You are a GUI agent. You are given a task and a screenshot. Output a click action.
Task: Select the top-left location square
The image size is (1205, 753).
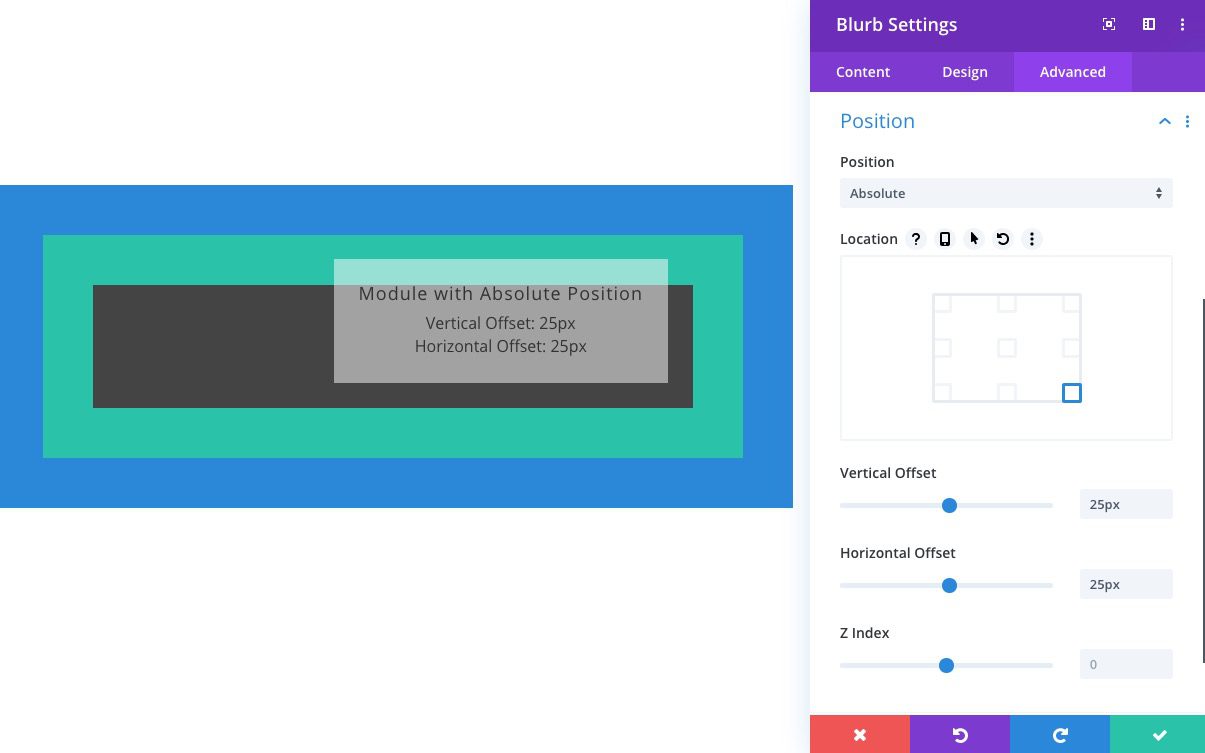(941, 302)
